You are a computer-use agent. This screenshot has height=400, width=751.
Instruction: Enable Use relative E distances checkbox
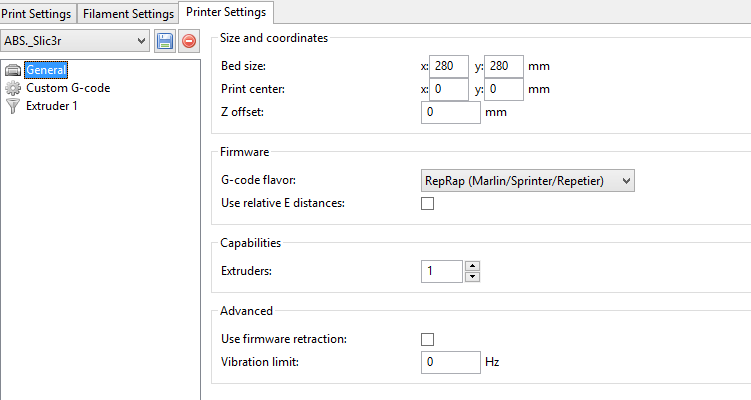click(428, 204)
